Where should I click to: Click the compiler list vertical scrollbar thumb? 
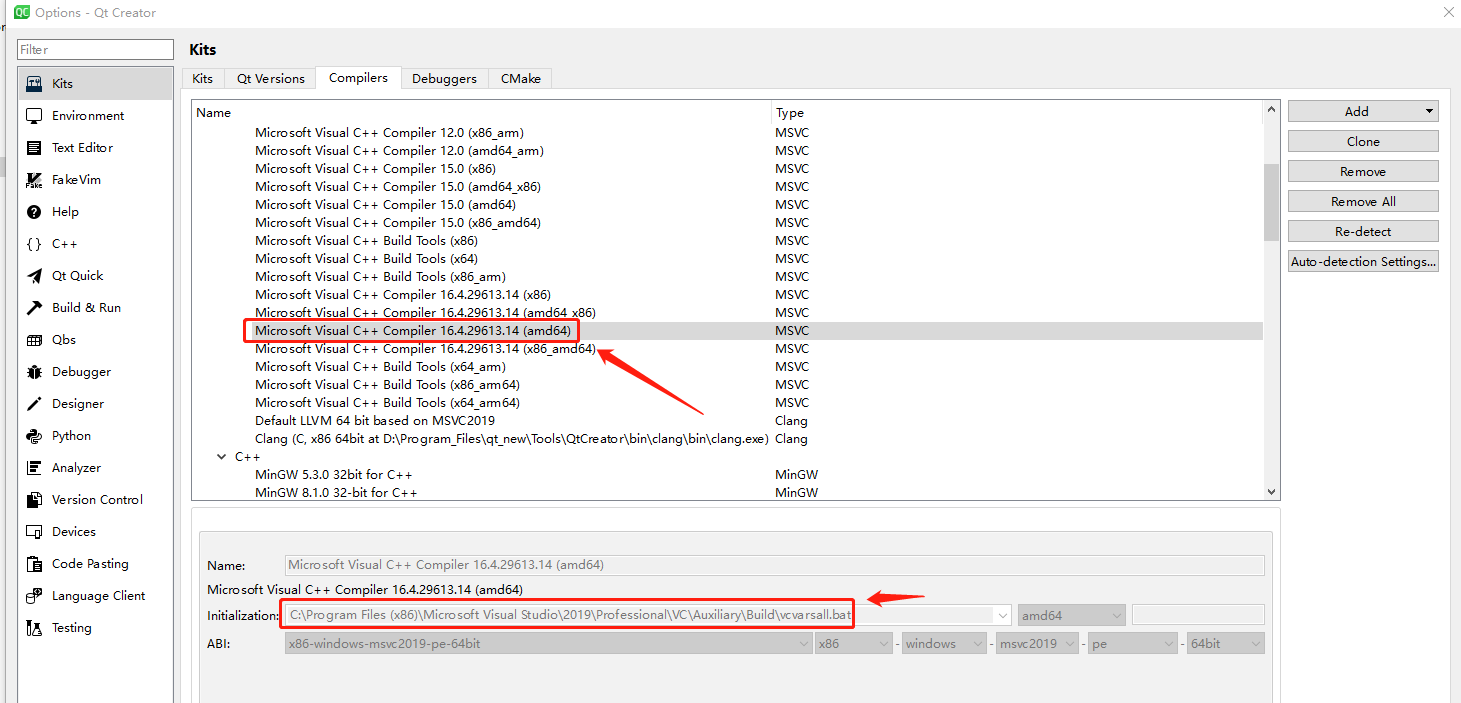point(1271,202)
